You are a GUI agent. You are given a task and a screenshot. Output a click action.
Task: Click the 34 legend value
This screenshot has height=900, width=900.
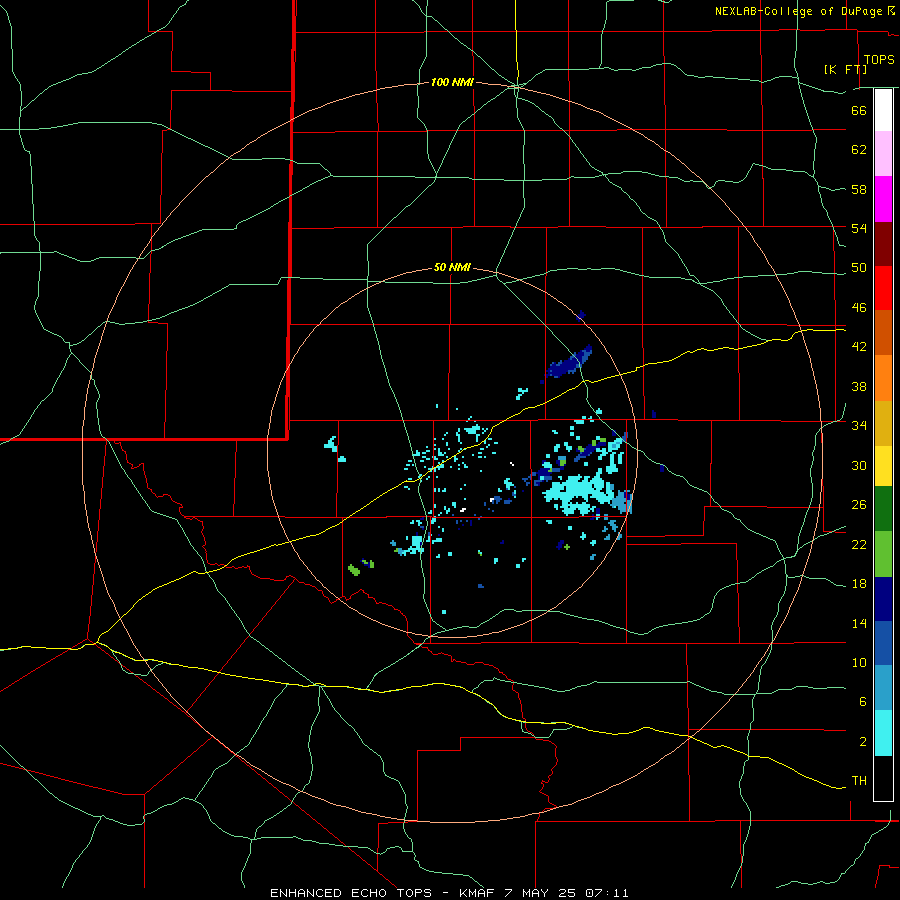[859, 426]
